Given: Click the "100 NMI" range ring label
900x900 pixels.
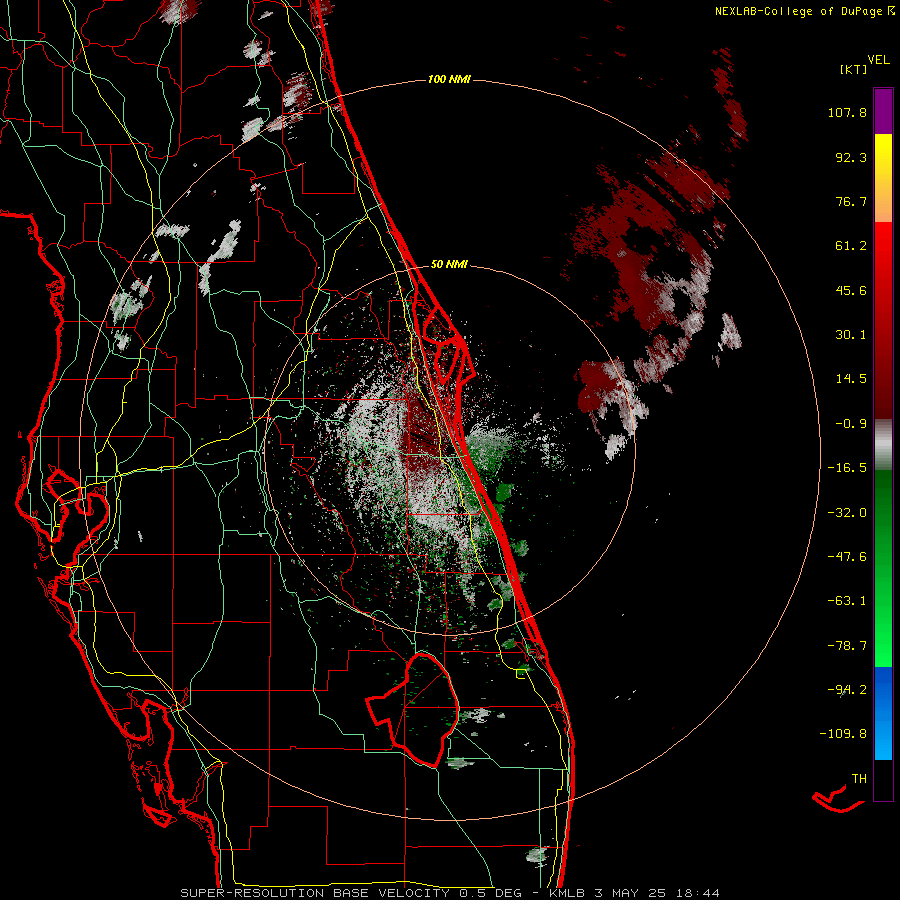Looking at the screenshot, I should coord(449,79).
